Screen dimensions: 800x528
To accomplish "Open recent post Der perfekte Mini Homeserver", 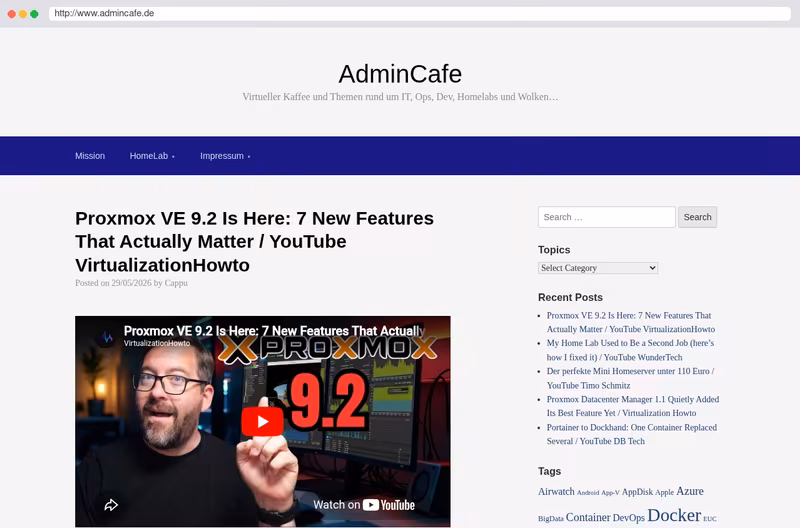I will click(x=630, y=378).
